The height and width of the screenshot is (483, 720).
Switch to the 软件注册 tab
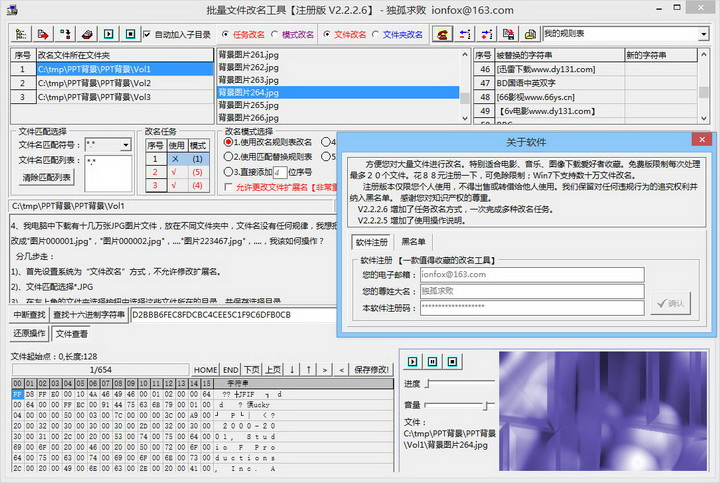(371, 242)
